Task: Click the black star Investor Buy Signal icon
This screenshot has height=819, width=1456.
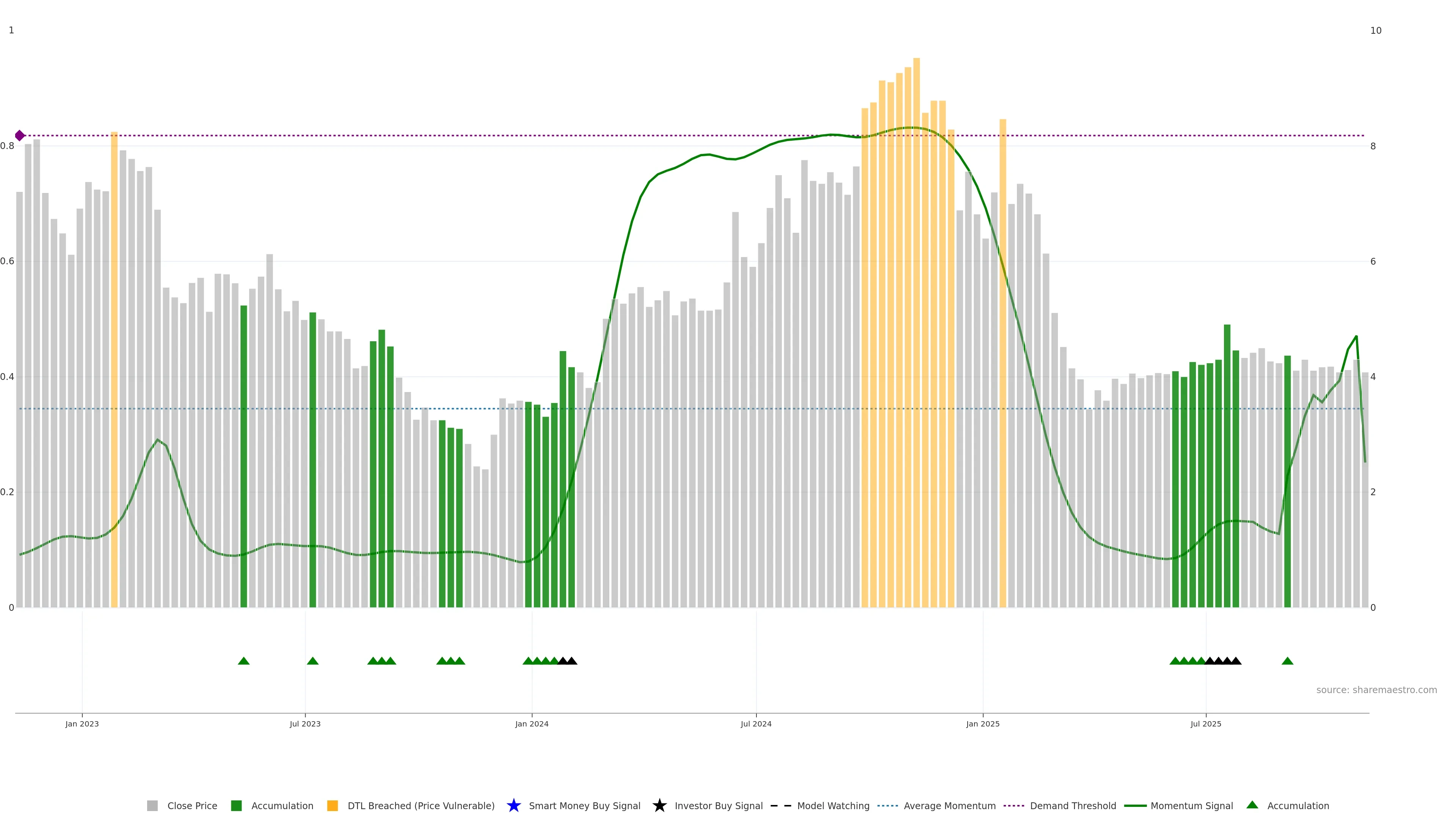Action: click(x=659, y=805)
